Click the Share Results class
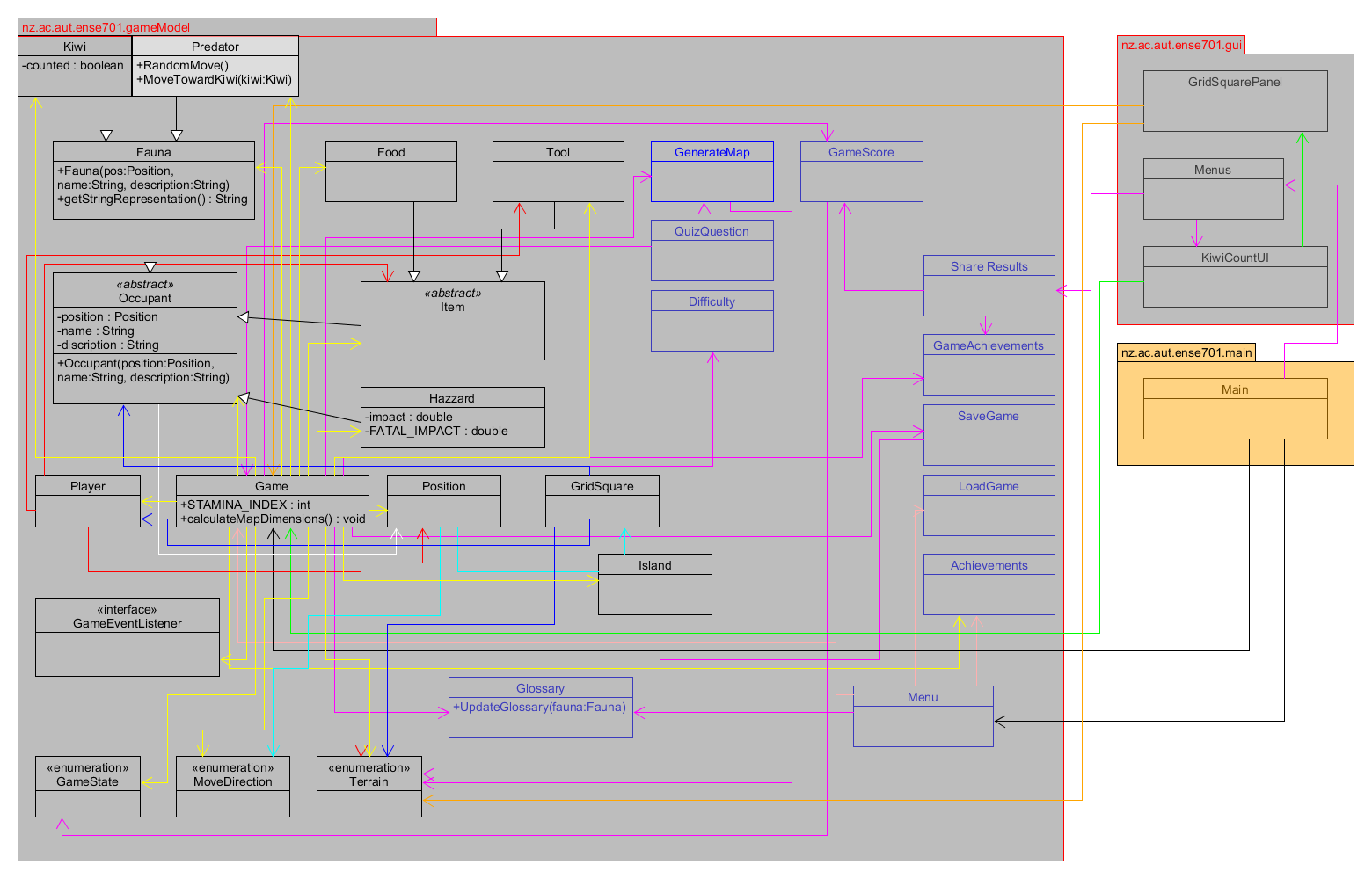The image size is (1372, 879). click(989, 286)
